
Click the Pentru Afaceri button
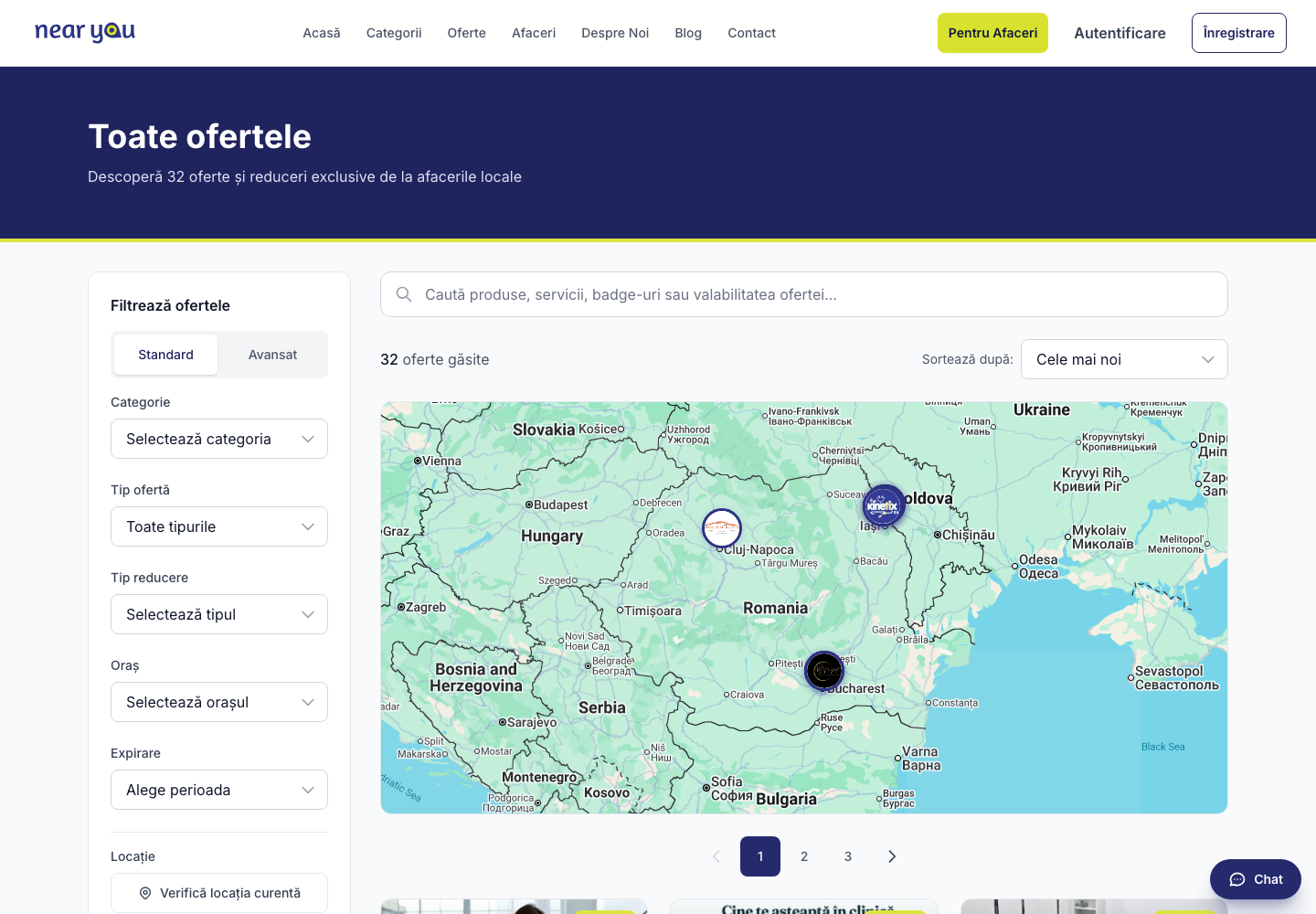[x=992, y=33]
